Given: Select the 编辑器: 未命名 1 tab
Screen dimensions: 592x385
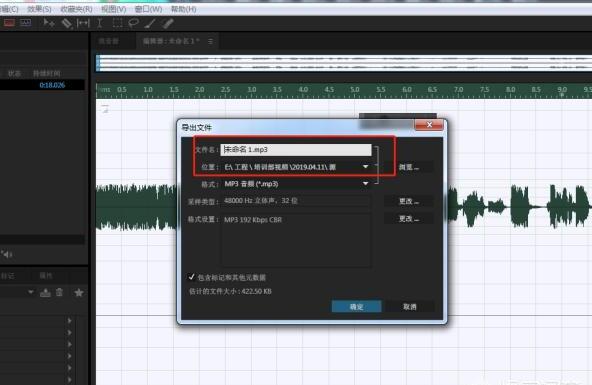Looking at the screenshot, I should [x=171, y=41].
